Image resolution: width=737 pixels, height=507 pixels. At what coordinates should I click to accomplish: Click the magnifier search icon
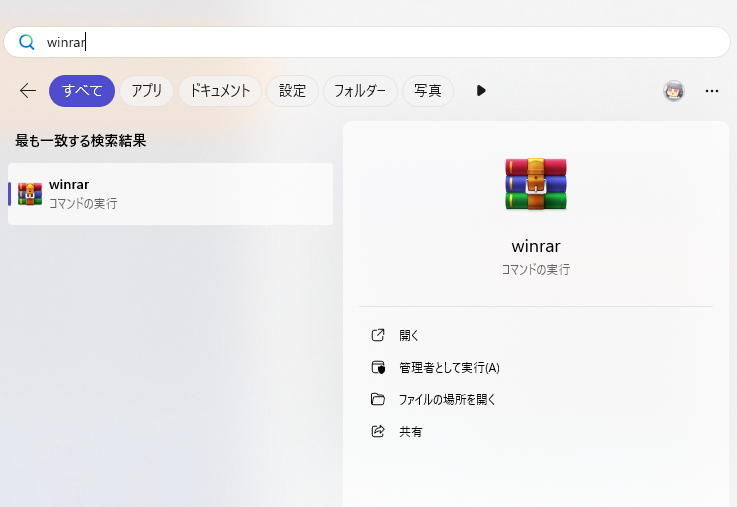[27, 42]
